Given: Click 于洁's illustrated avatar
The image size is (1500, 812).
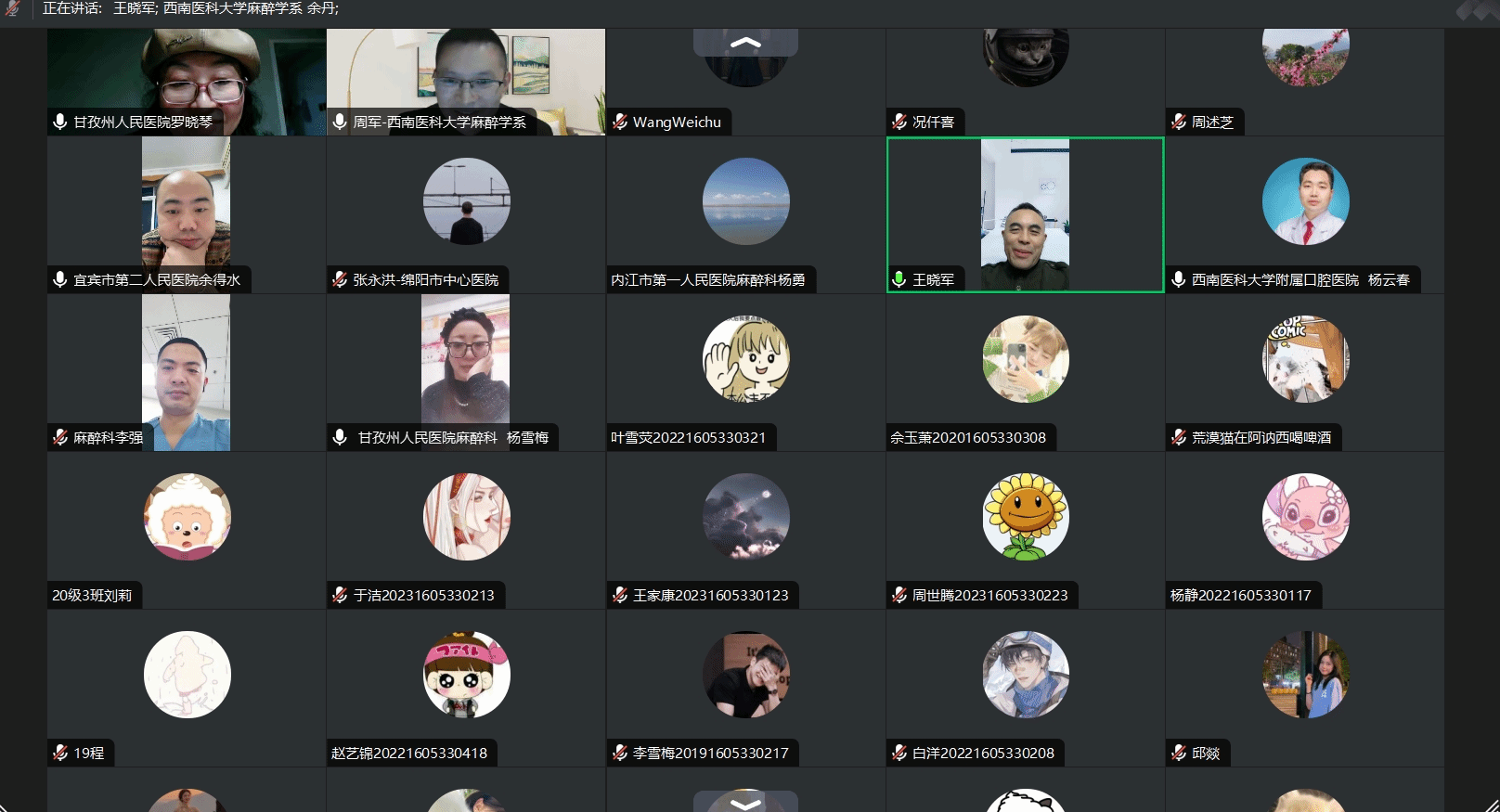Looking at the screenshot, I should (466, 517).
